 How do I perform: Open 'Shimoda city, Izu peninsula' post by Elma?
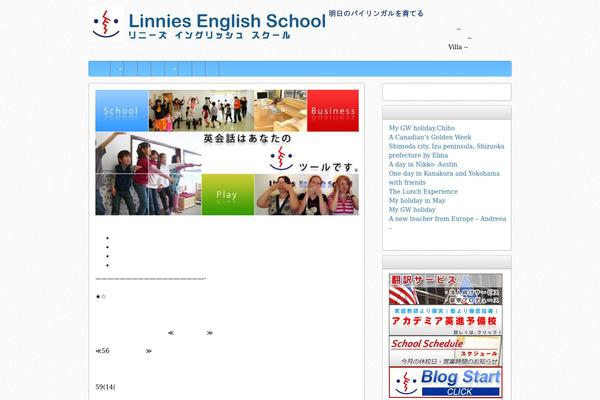pyautogui.click(x=446, y=151)
